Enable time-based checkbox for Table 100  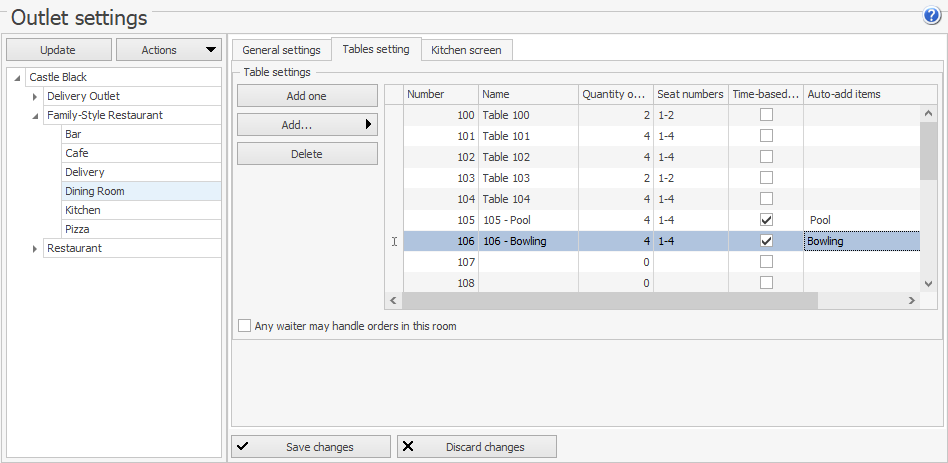tap(766, 115)
